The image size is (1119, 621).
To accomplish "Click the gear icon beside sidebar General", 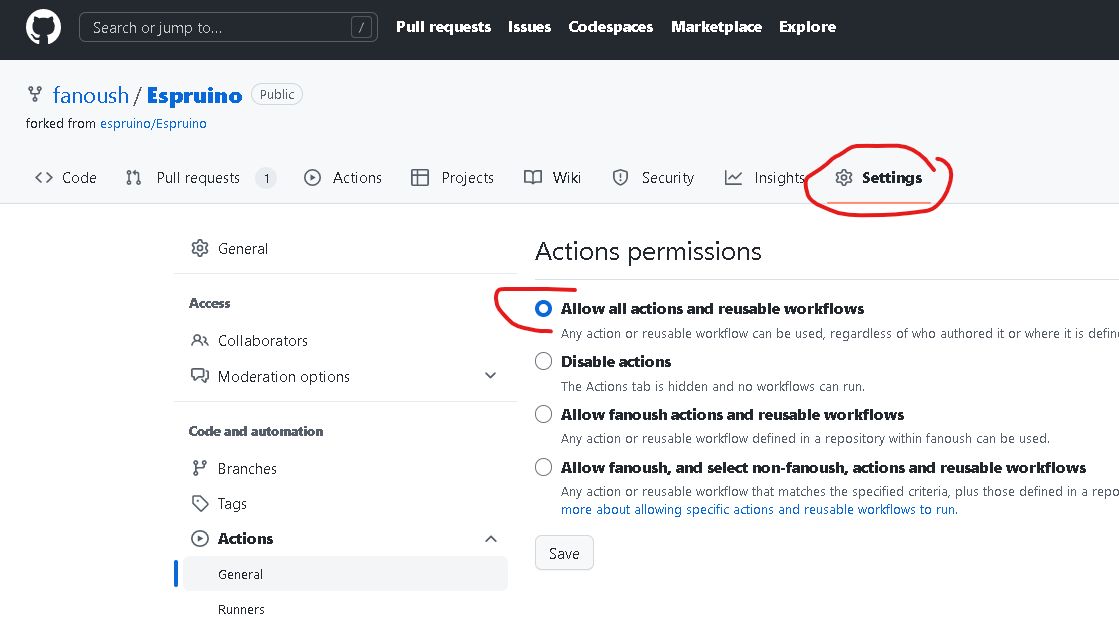I will pyautogui.click(x=200, y=248).
